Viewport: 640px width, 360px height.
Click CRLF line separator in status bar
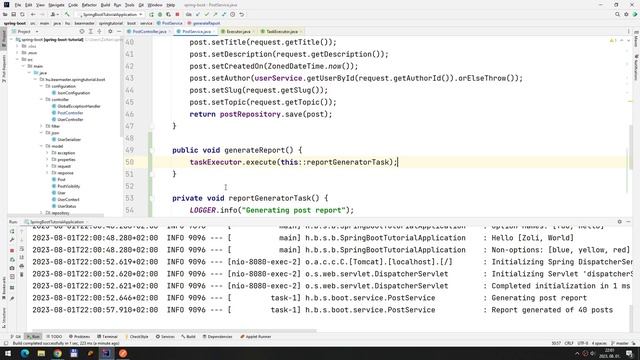pyautogui.click(x=569, y=343)
